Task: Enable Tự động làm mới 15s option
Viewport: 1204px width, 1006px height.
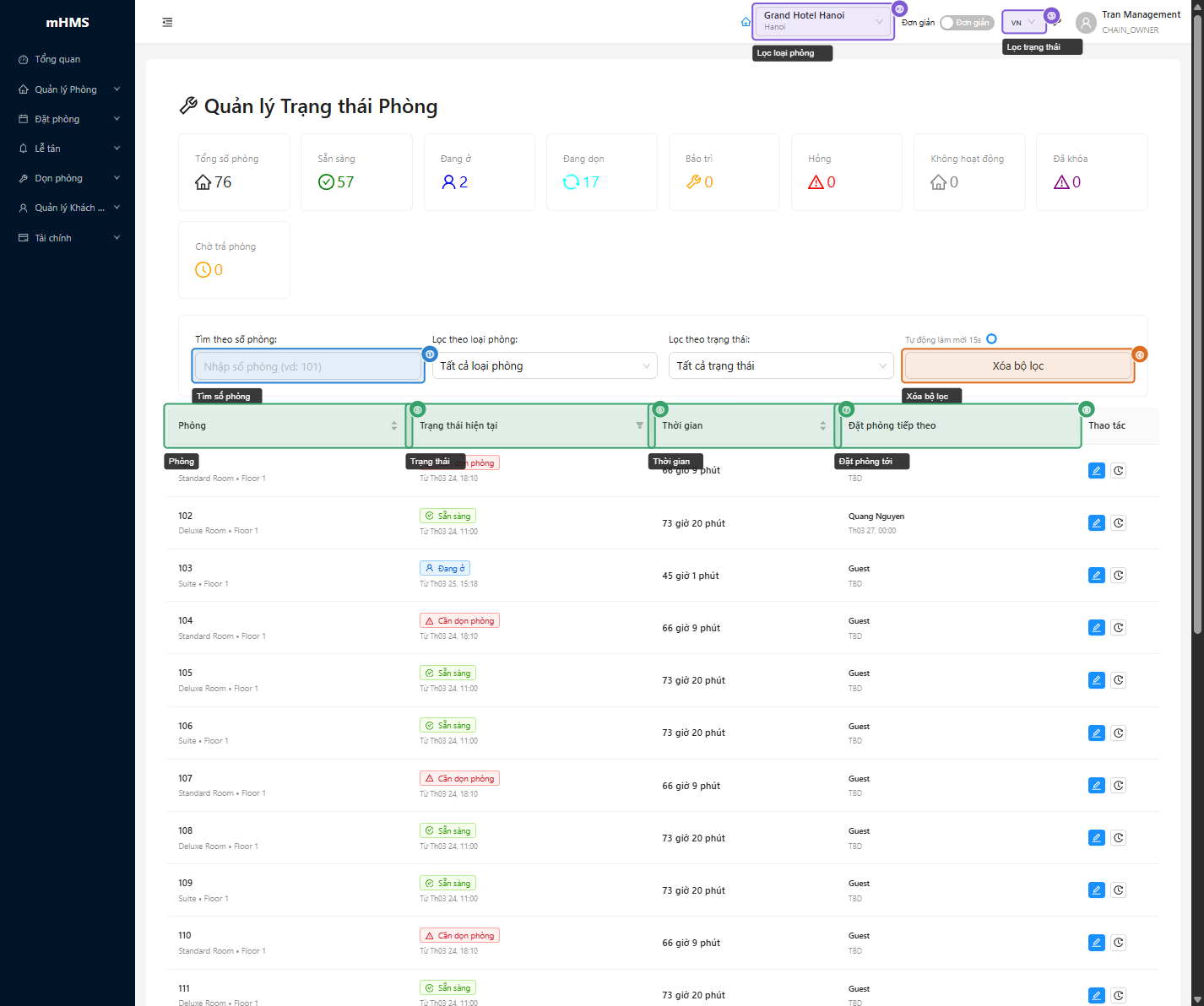Action: (991, 338)
